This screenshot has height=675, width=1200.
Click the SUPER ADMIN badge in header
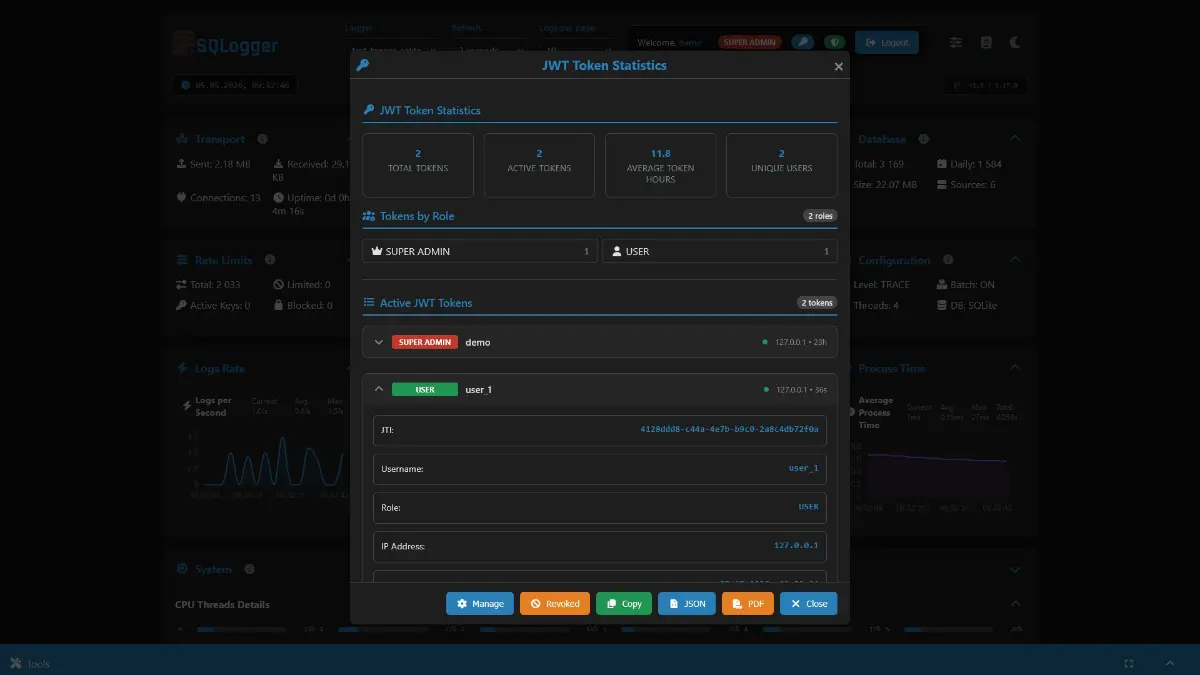pos(750,42)
